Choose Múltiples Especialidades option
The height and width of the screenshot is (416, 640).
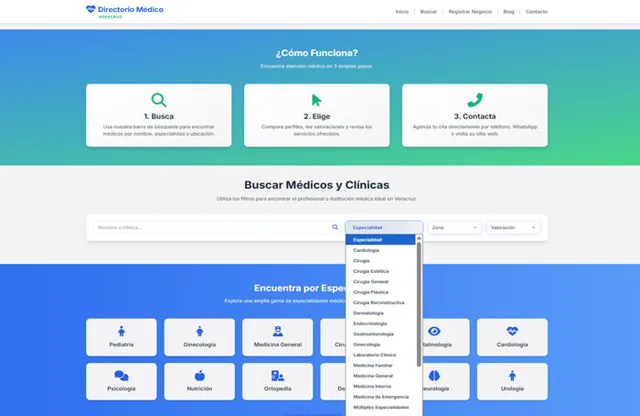pyautogui.click(x=380, y=407)
